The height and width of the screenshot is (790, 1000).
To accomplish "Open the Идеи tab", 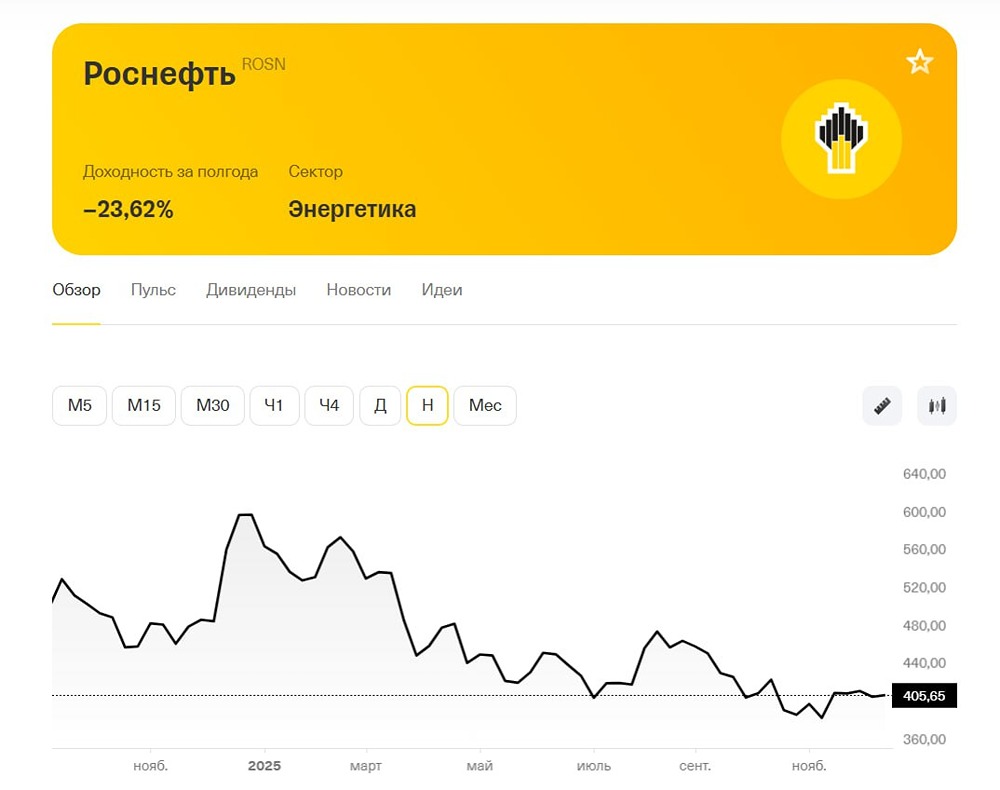I will click(x=442, y=290).
